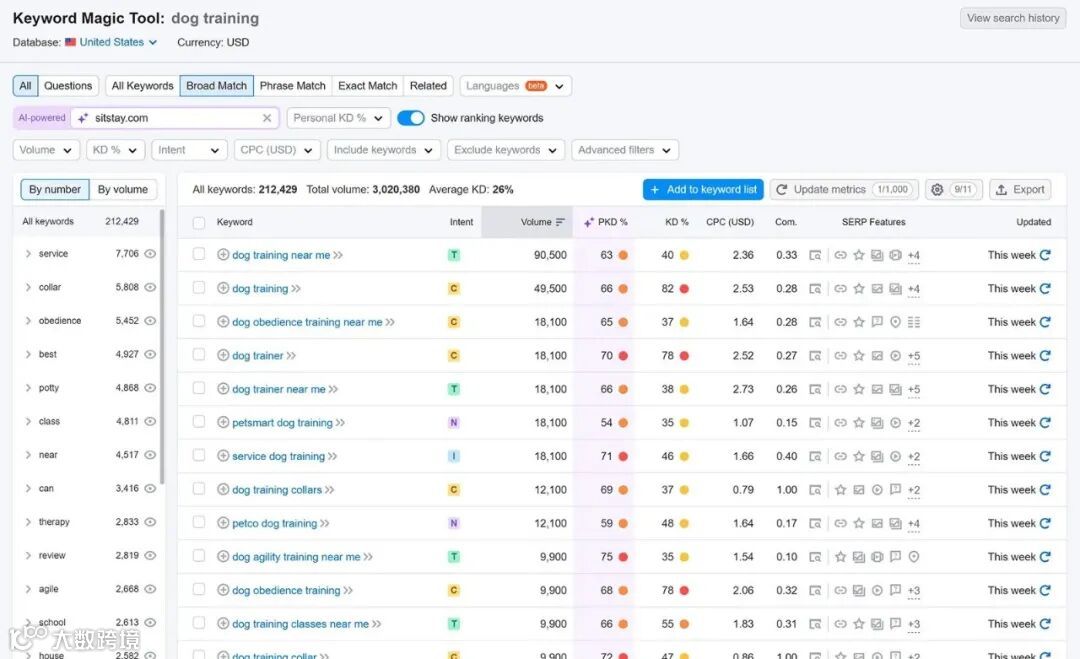
Task: Informational intent badge for service dog training
Action: coord(454,456)
